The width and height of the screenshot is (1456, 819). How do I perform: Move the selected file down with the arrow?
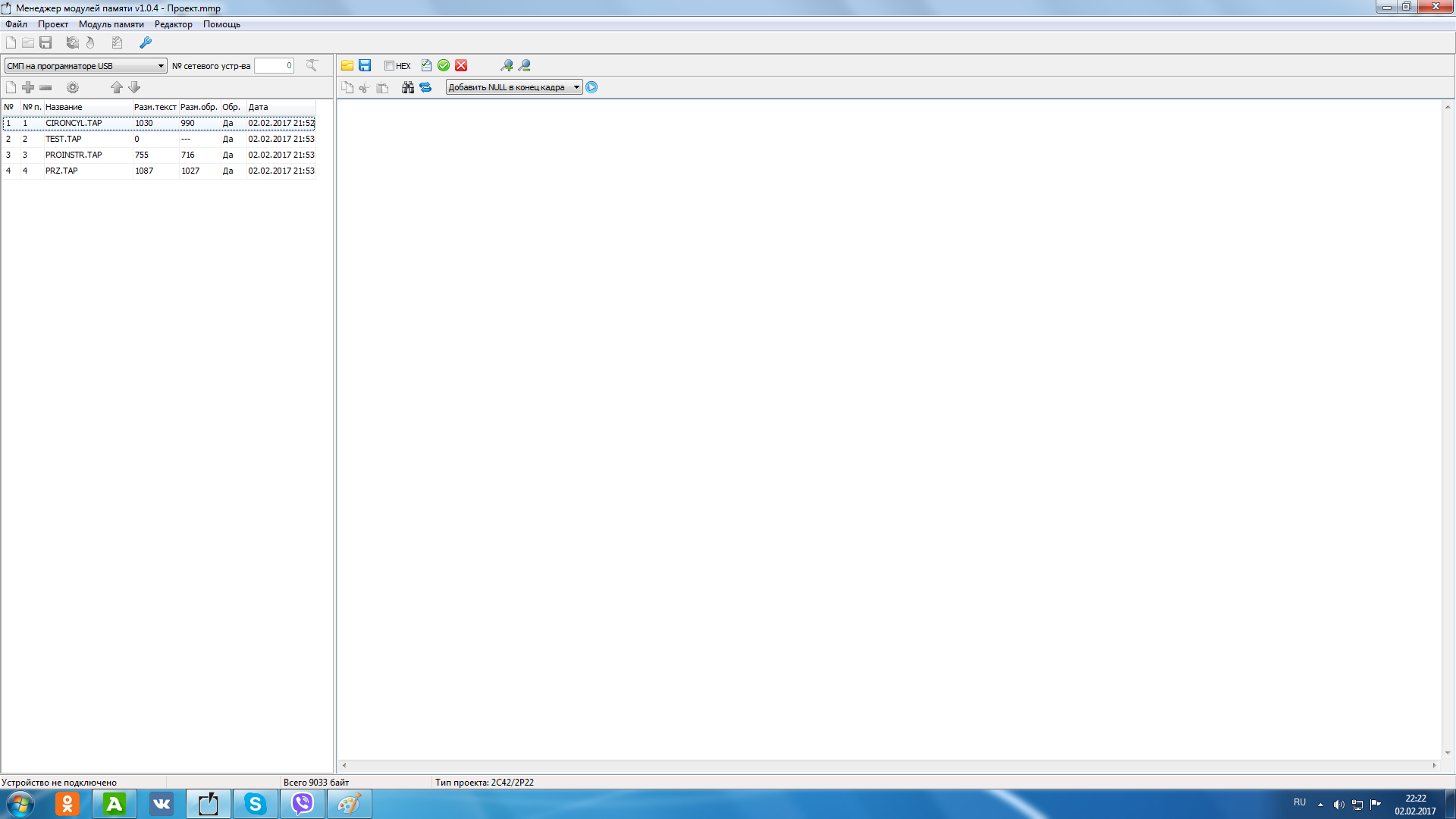click(x=134, y=87)
